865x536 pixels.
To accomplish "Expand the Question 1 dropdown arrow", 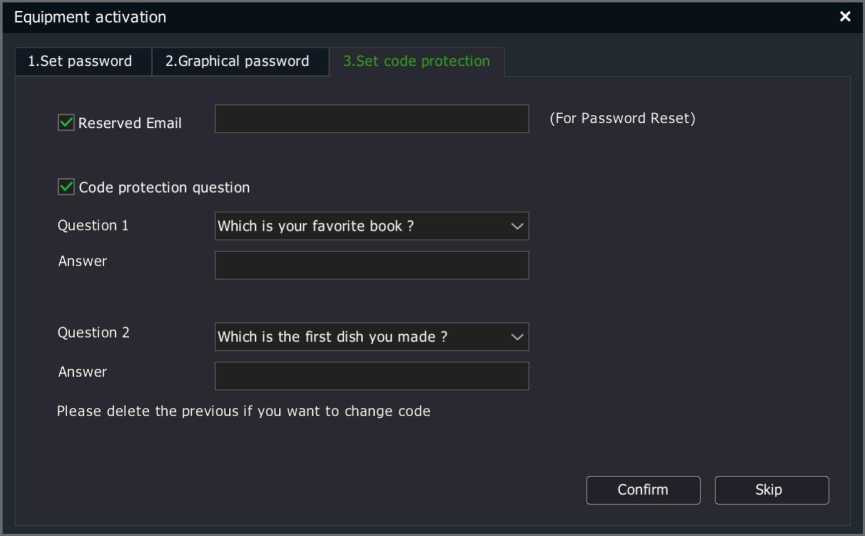I will 517,226.
